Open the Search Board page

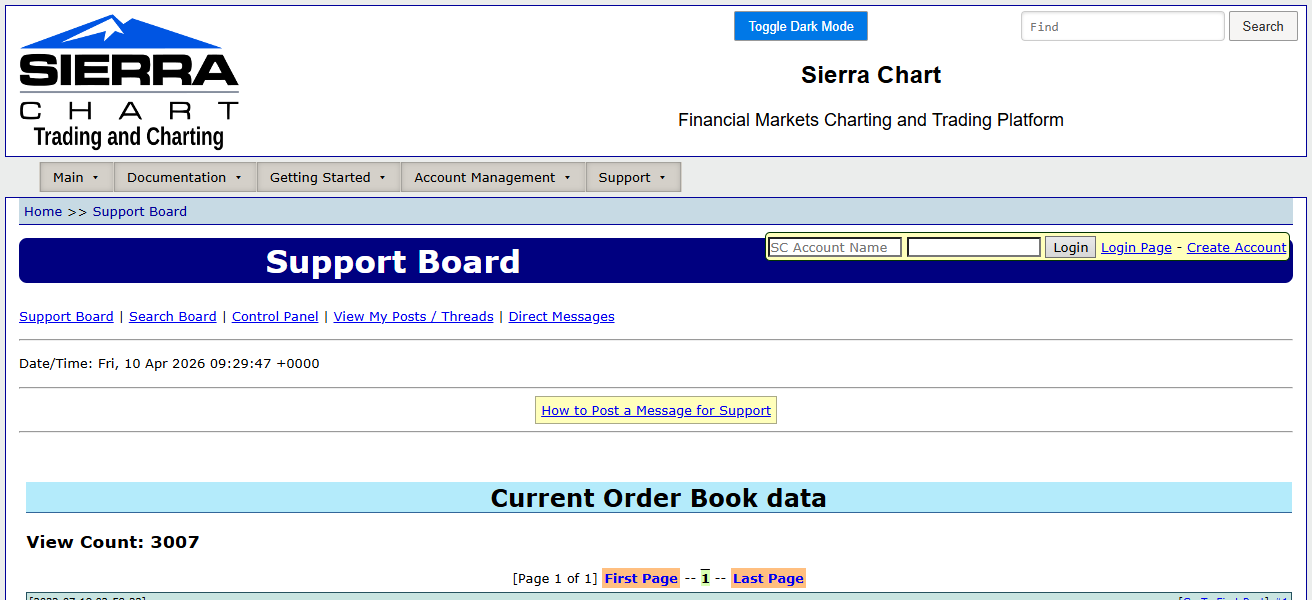pyautogui.click(x=172, y=316)
